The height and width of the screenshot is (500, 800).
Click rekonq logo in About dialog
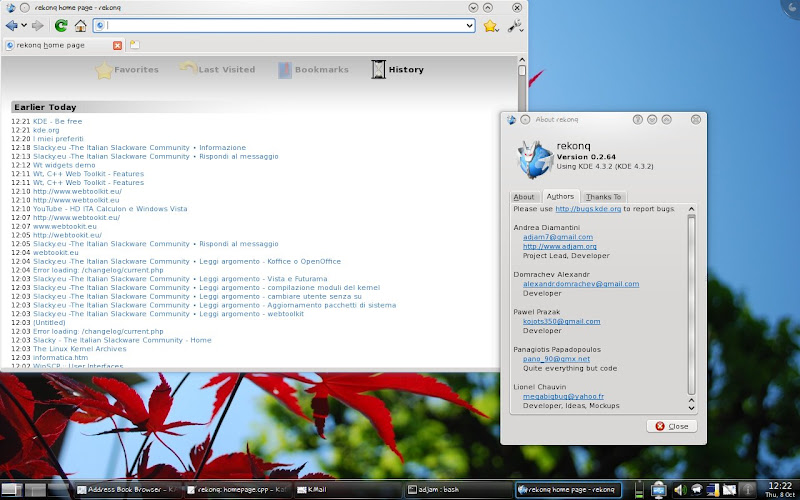(534, 159)
